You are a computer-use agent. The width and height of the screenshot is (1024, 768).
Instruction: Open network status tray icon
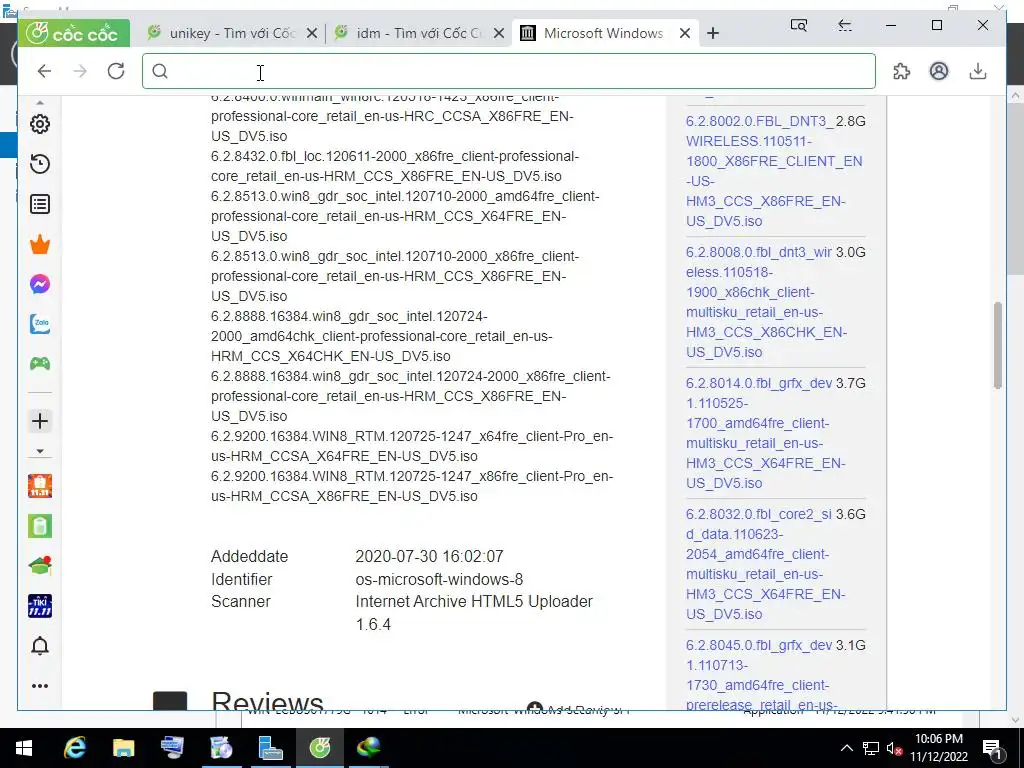[871, 748]
